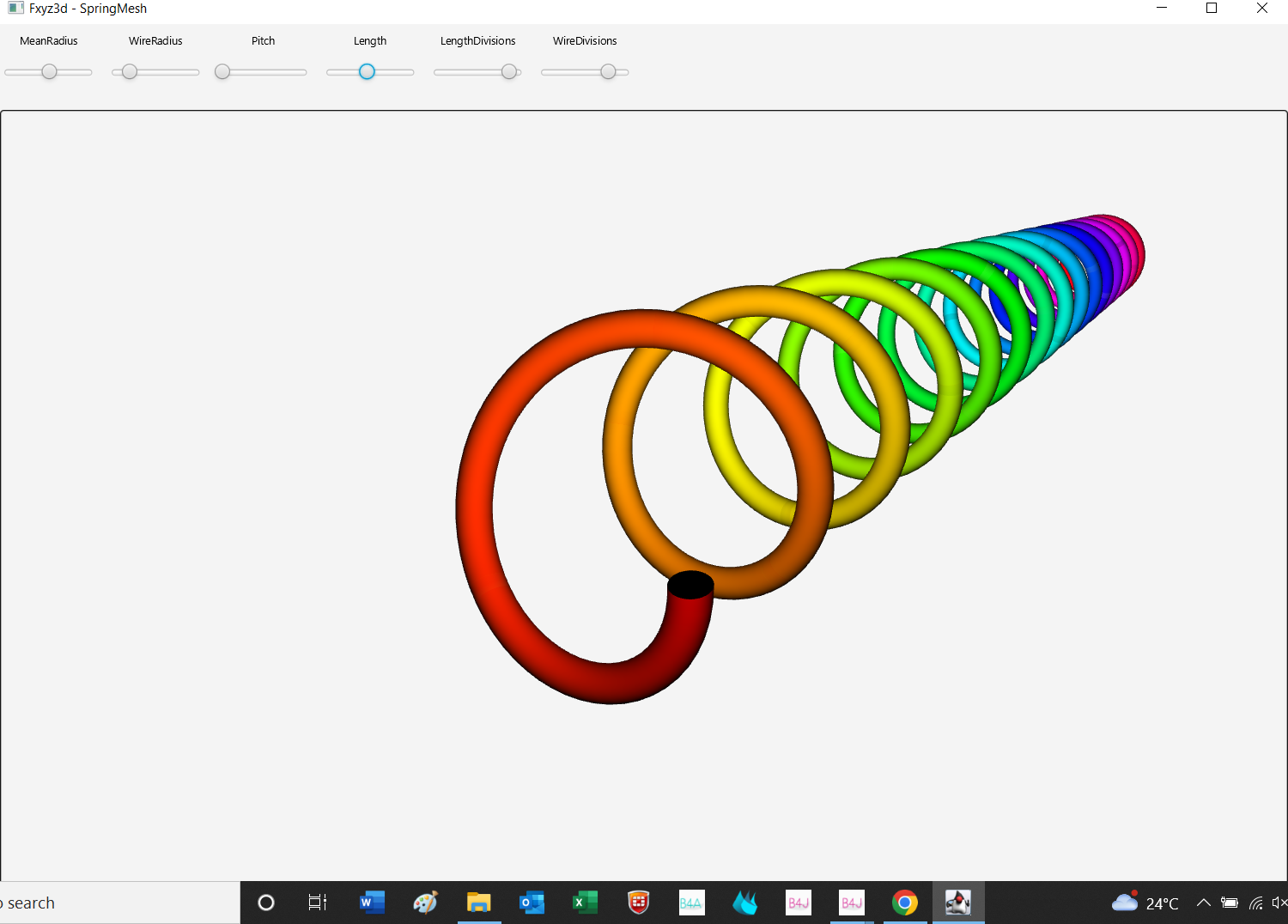Select the active Java app taskbar icon
Image resolution: width=1288 pixels, height=924 pixels.
(958, 903)
